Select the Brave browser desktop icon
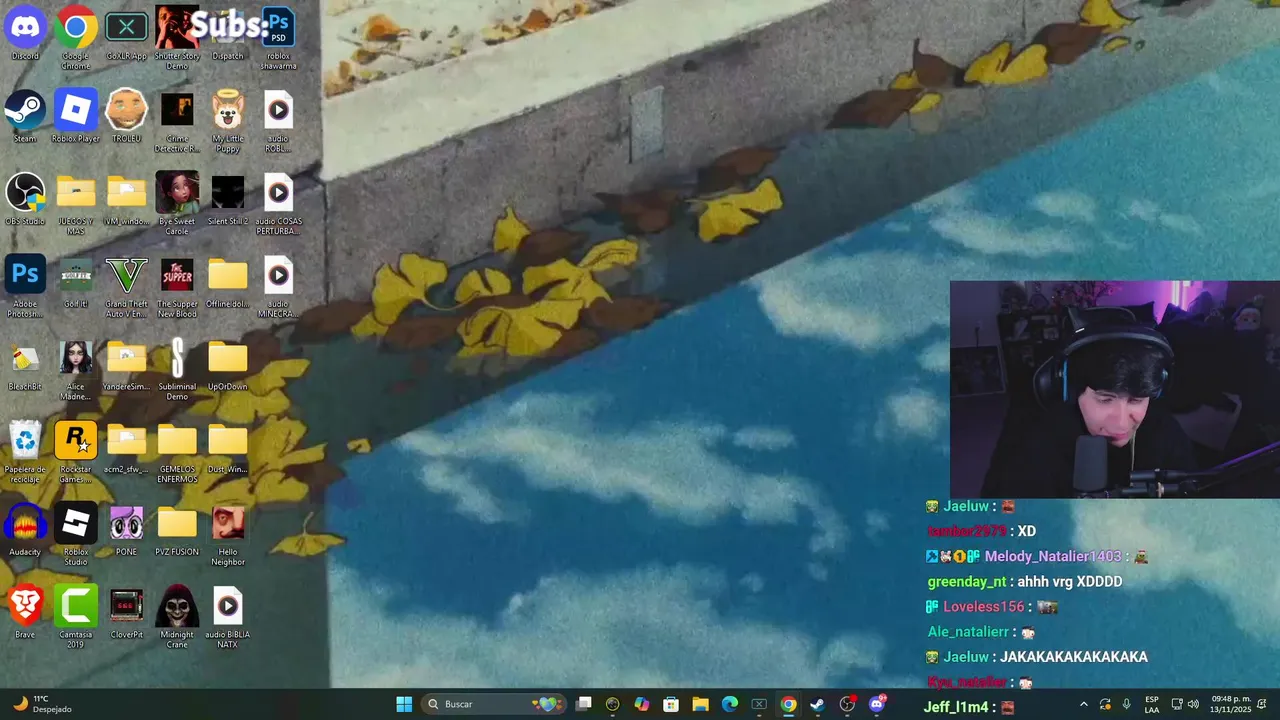The width and height of the screenshot is (1280, 720). pos(25,612)
